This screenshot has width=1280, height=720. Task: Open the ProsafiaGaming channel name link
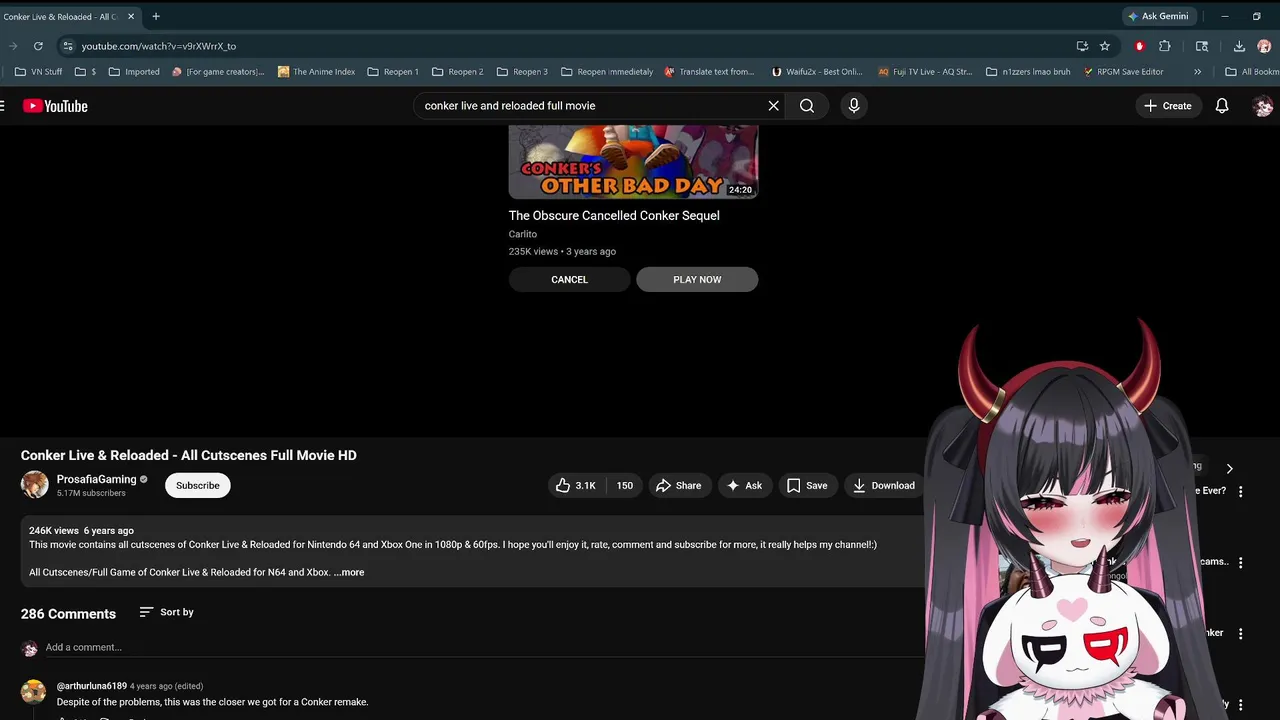point(96,479)
